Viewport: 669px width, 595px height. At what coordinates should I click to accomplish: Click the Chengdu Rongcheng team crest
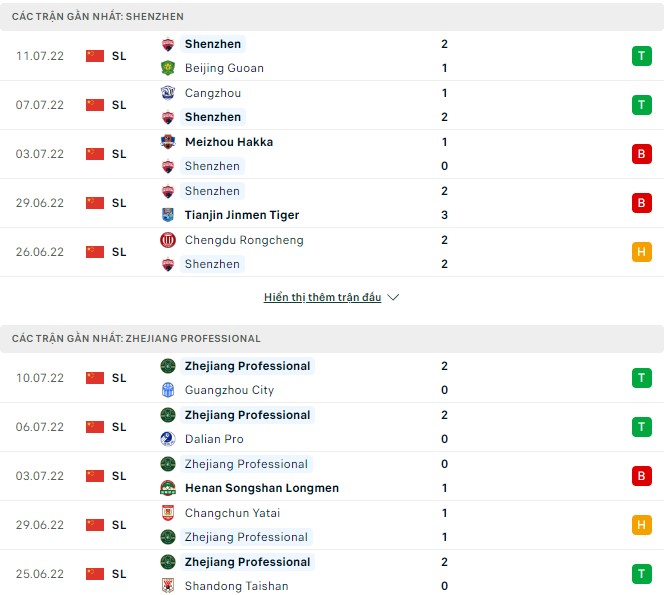coord(168,240)
